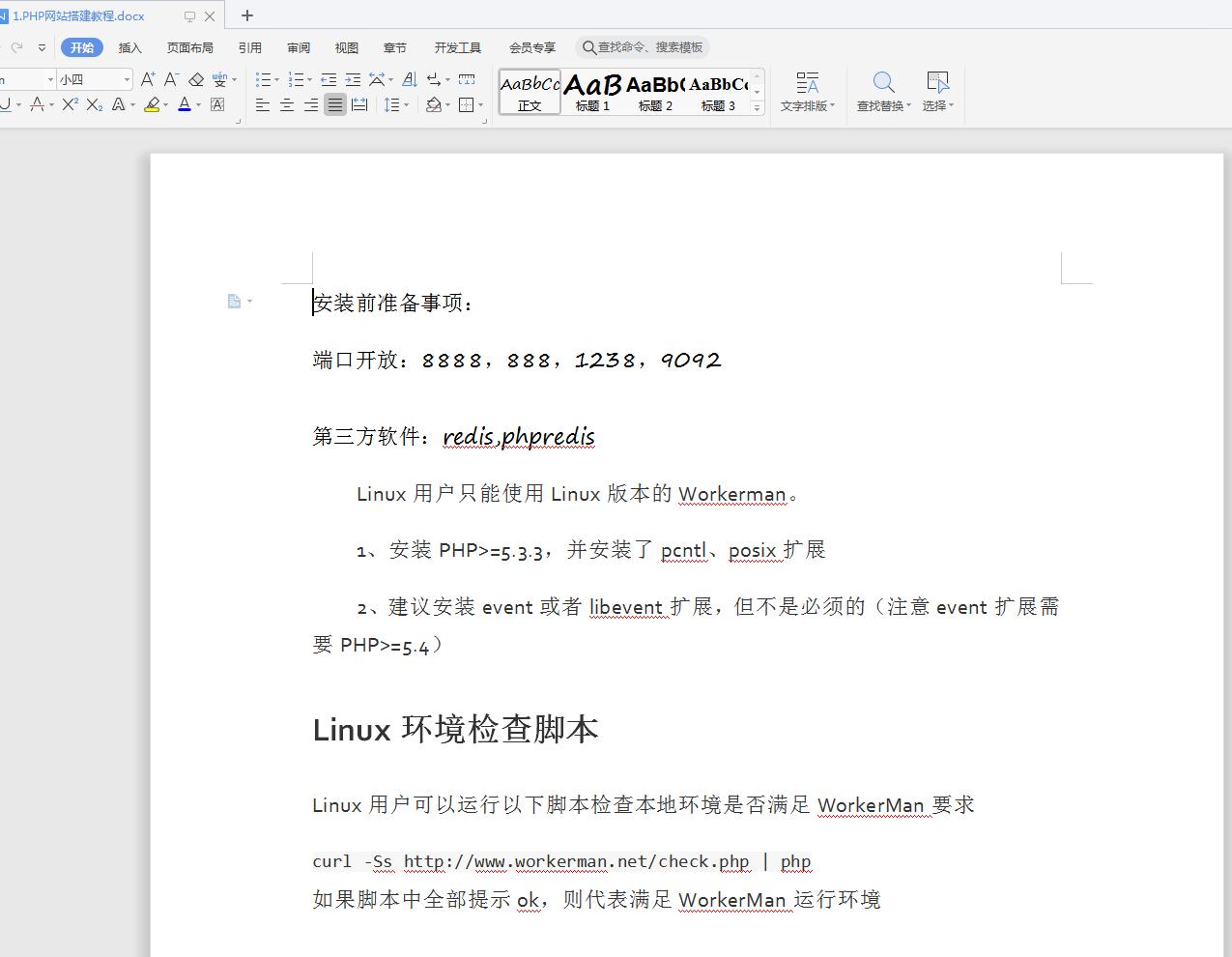Toggle subscript formatting
Viewport: 1232px width, 957px height.
click(94, 104)
